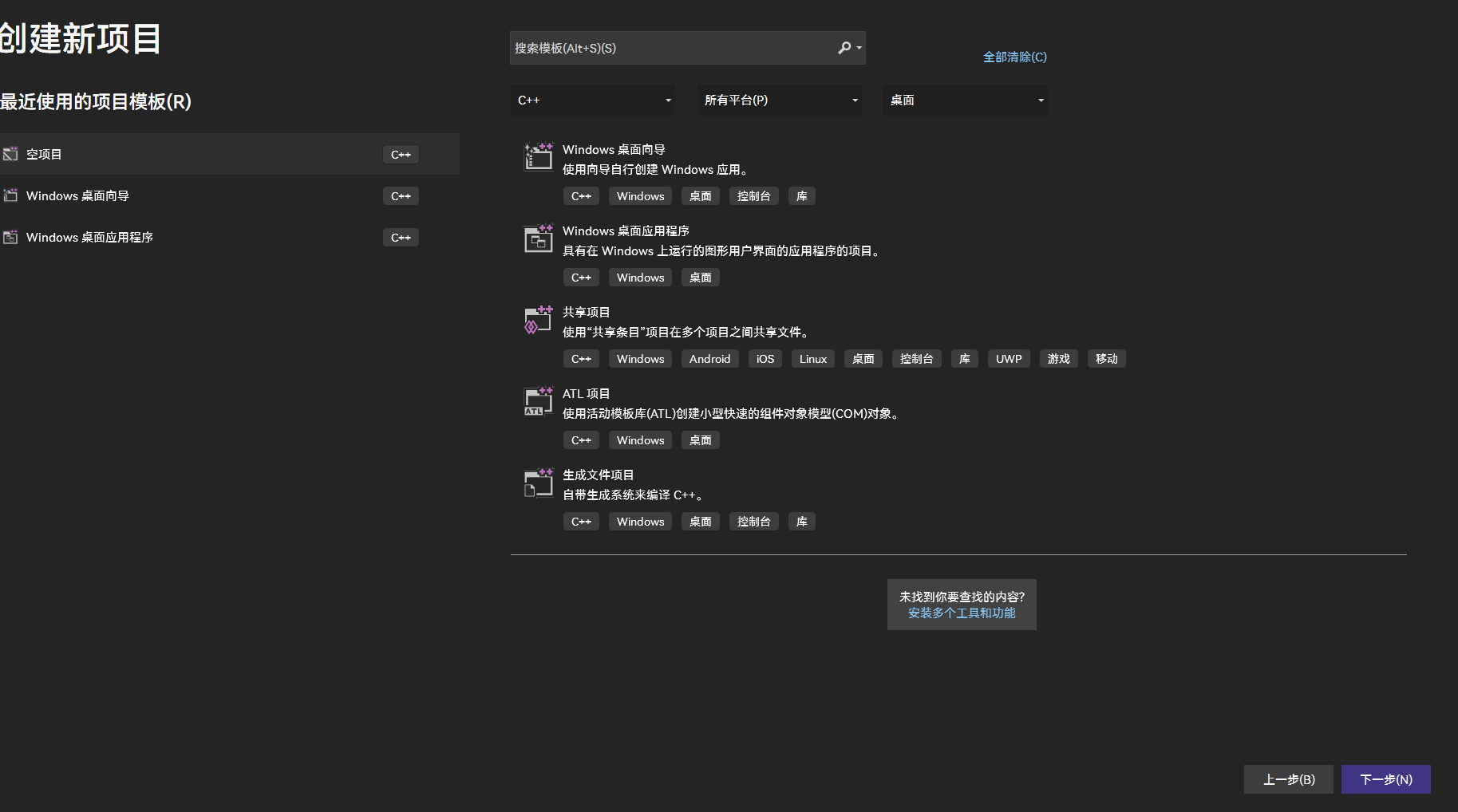1458x812 pixels.
Task: Click the Windows tag on results Windows 桌面应用程序
Action: (x=641, y=278)
